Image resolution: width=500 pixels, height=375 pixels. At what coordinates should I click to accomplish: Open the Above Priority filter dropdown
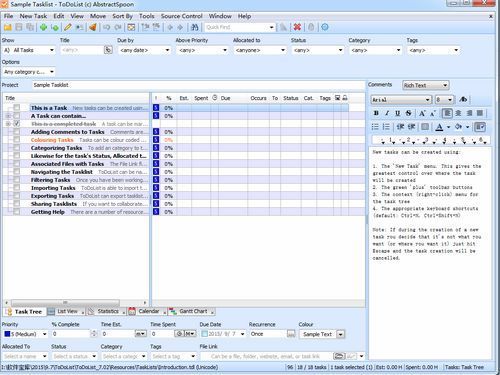click(225, 50)
